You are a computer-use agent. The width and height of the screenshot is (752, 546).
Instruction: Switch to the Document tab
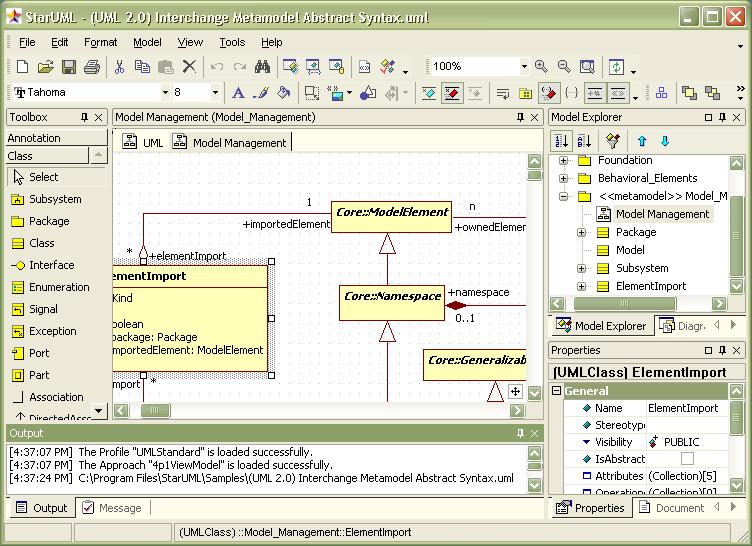coord(672,508)
